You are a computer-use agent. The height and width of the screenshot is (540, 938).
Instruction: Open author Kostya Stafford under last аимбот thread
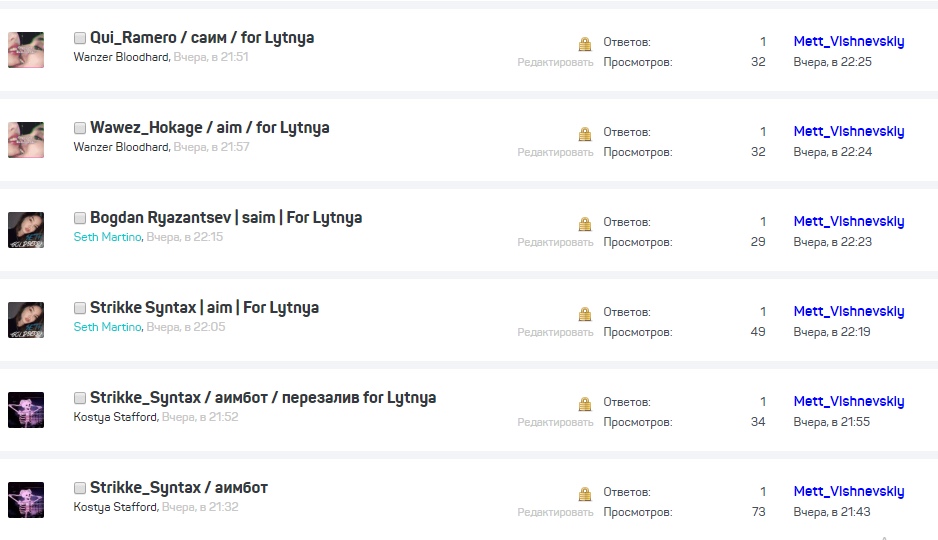click(115, 507)
